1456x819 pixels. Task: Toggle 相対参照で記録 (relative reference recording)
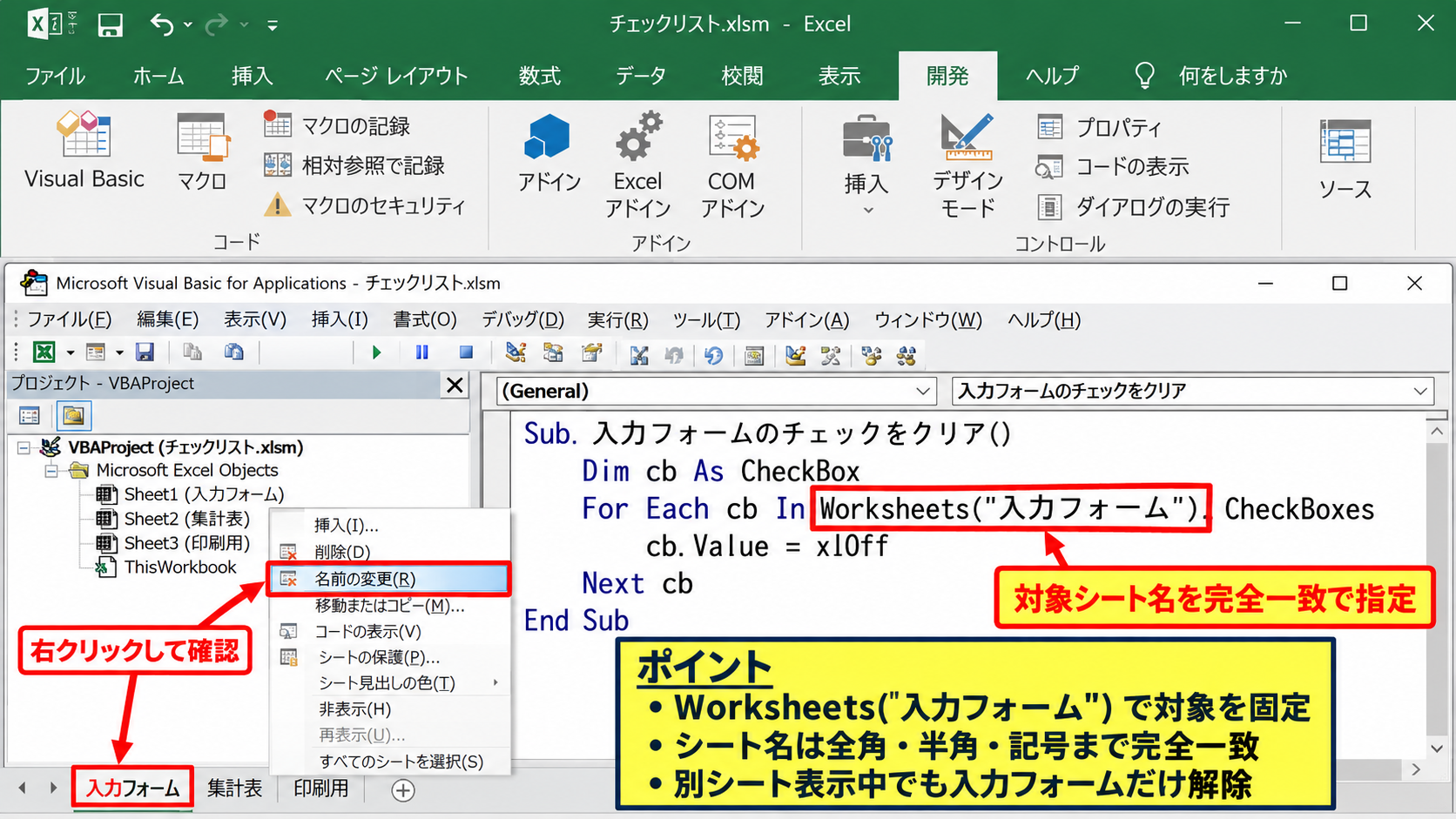354,165
